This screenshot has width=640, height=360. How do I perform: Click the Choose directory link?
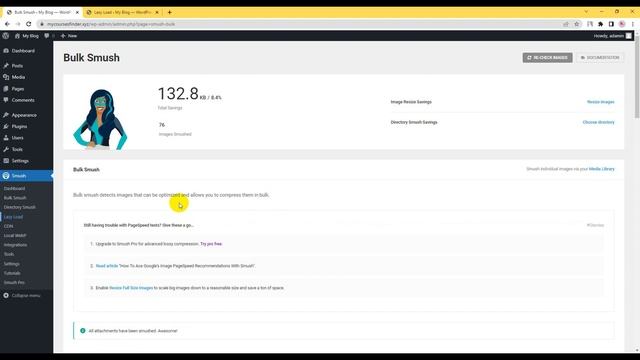point(598,122)
